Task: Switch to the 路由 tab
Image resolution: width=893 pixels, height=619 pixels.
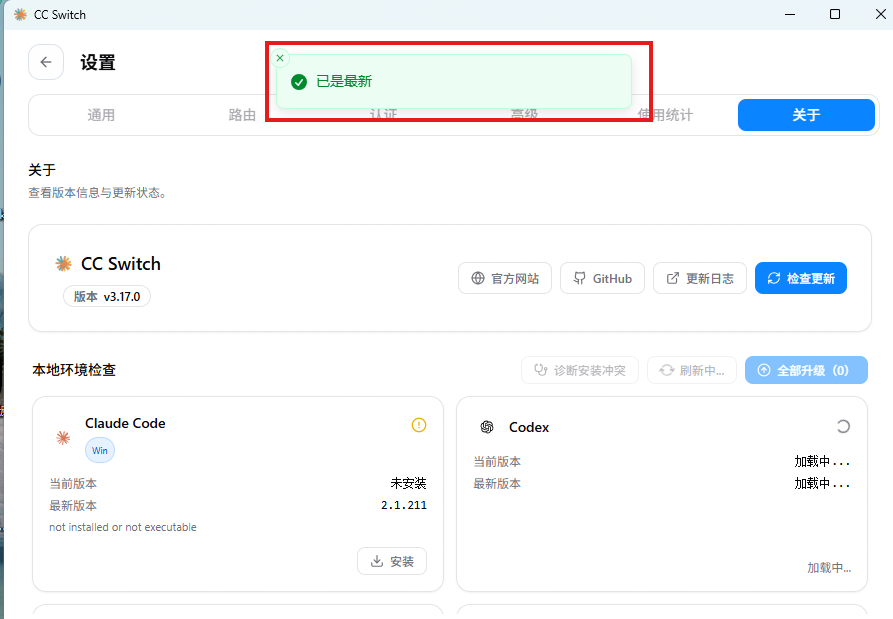Action: 242,115
